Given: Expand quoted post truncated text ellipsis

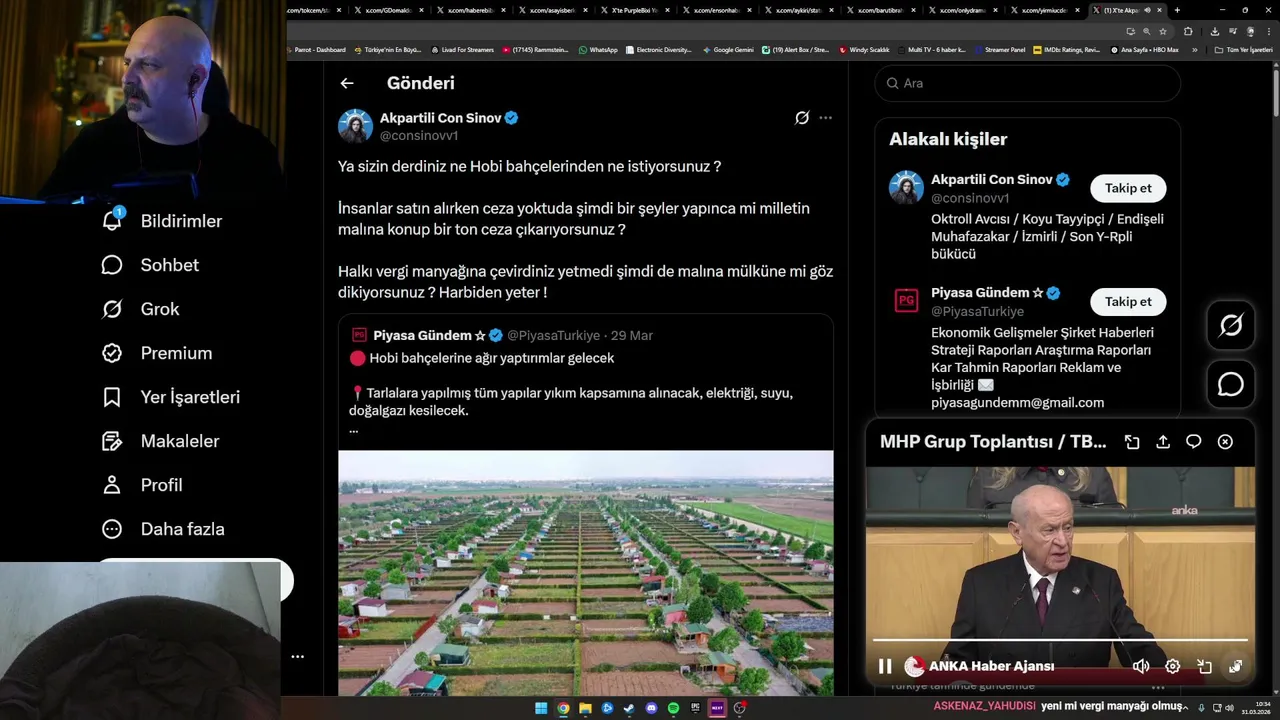Looking at the screenshot, I should point(353,430).
